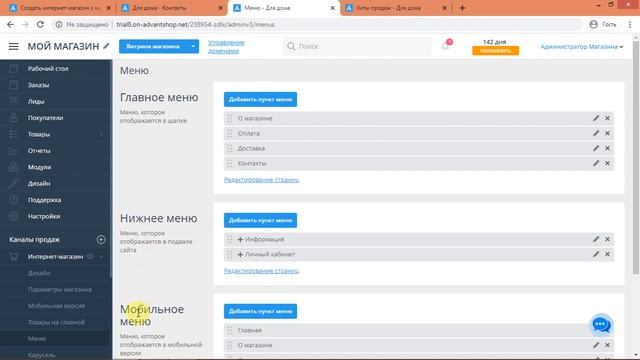Open the live chat bubble icon
Screen dimensions: 640x360
[x=601, y=325]
